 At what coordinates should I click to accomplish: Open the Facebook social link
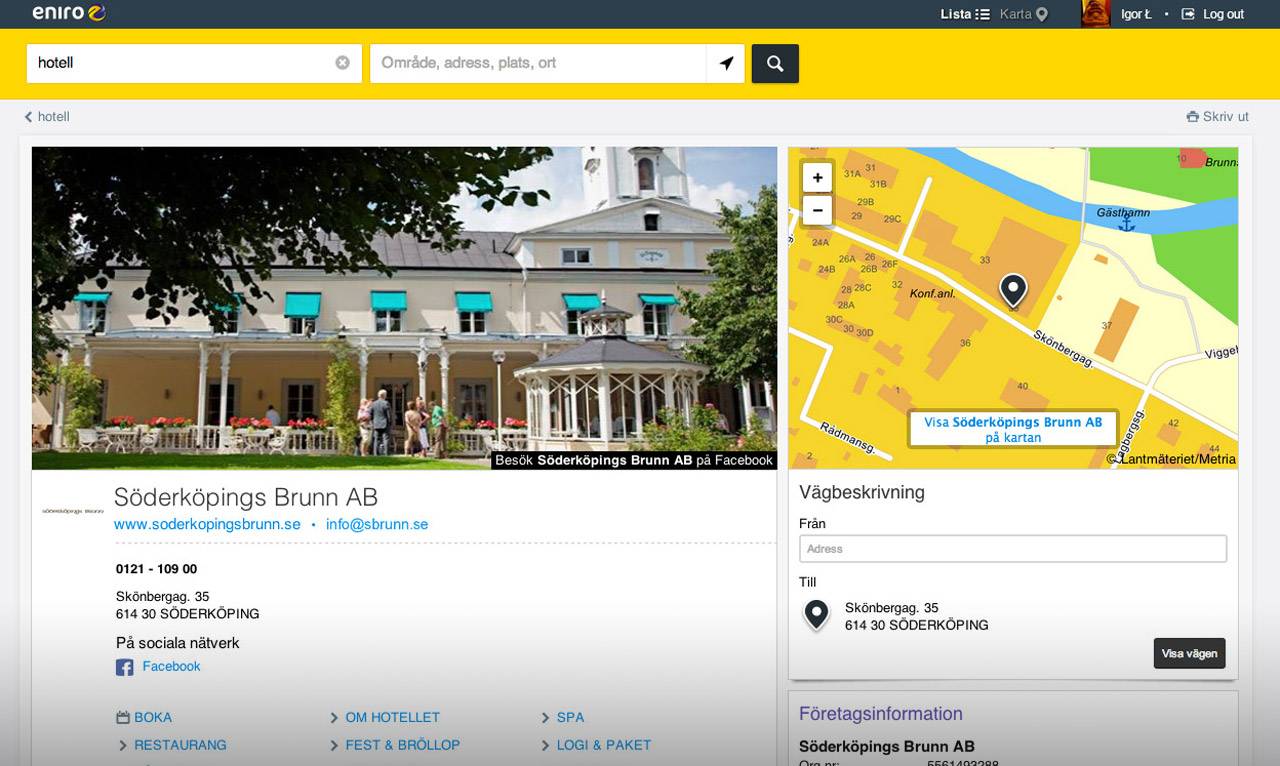(171, 666)
